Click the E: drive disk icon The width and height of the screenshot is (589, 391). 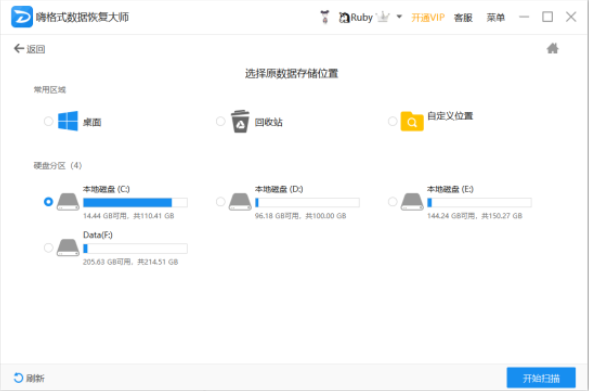coord(412,202)
